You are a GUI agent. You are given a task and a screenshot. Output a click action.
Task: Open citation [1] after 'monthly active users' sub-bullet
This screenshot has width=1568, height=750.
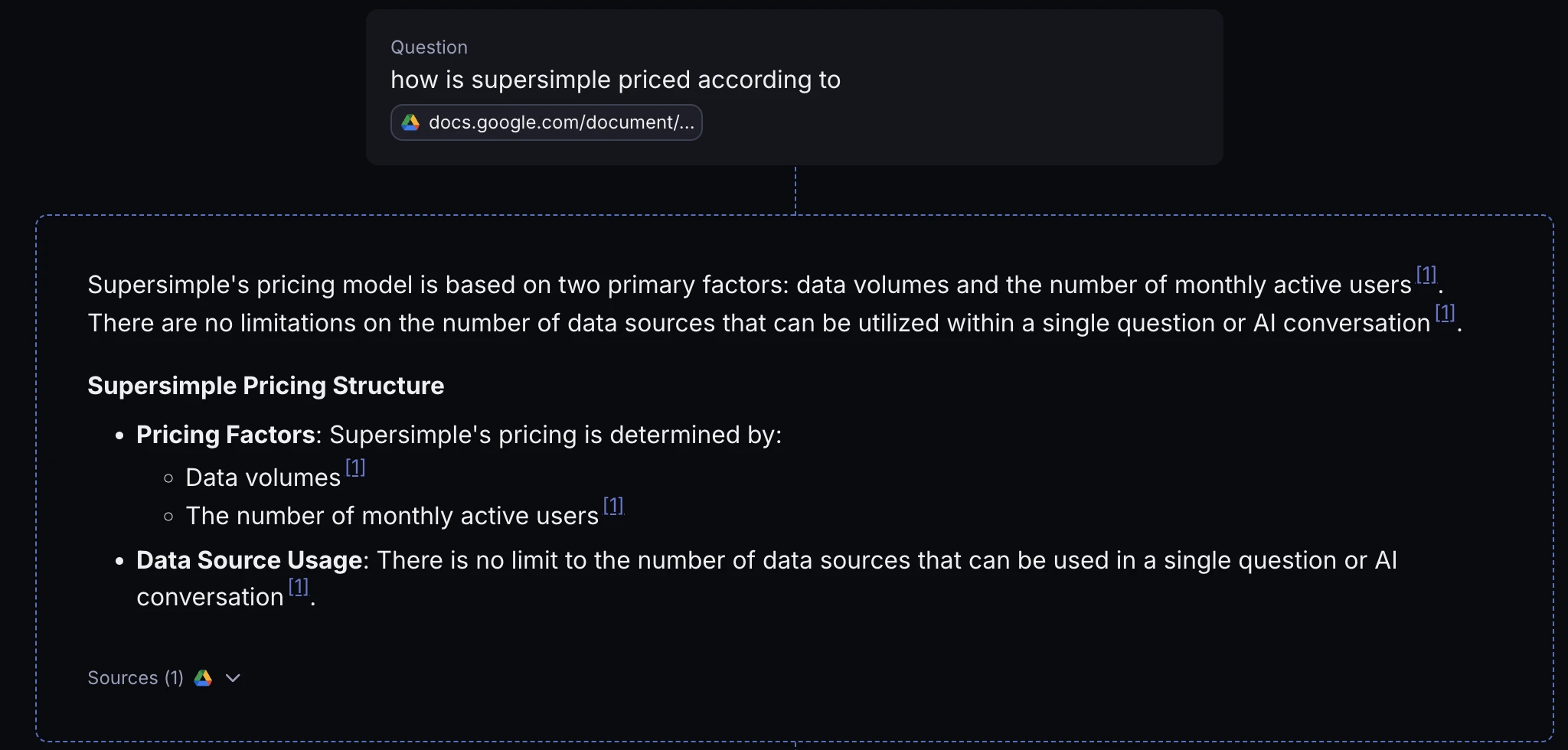[613, 506]
